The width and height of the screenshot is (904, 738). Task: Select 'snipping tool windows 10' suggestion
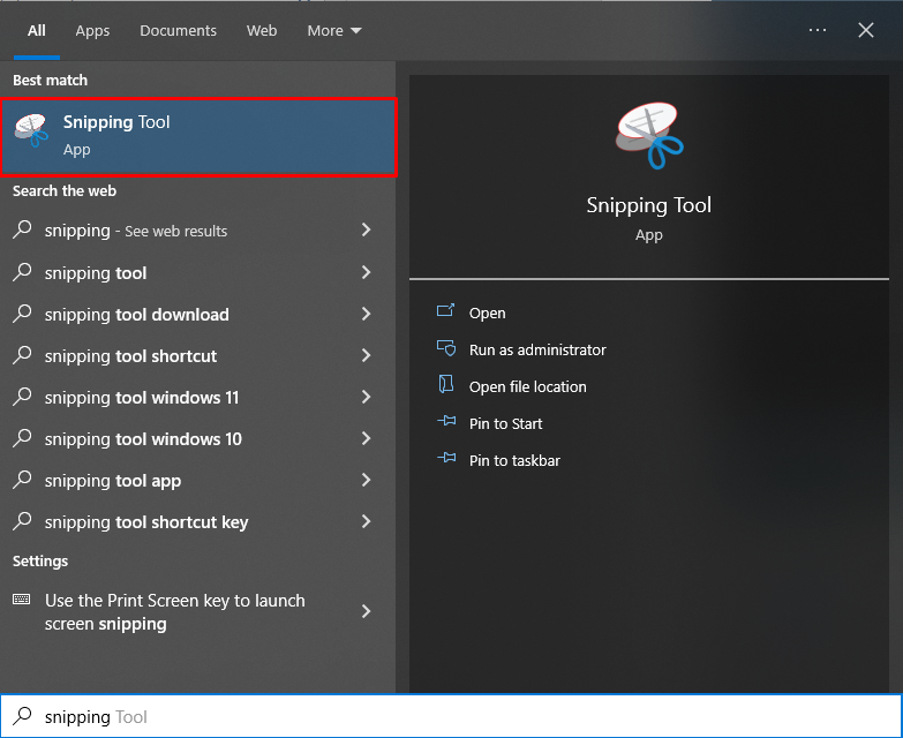tap(198, 439)
